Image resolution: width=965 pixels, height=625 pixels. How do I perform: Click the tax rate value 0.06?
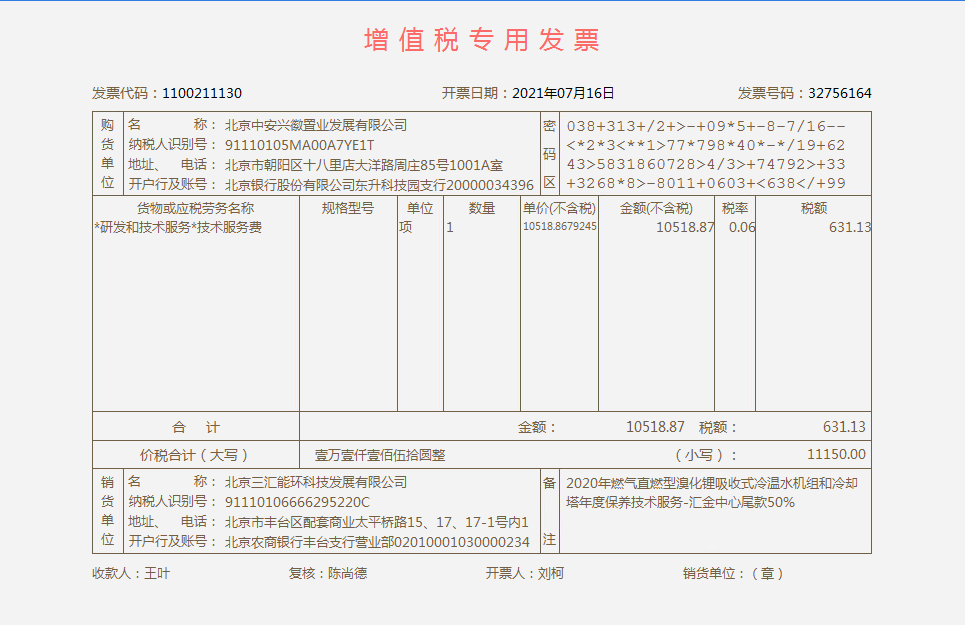coord(742,228)
